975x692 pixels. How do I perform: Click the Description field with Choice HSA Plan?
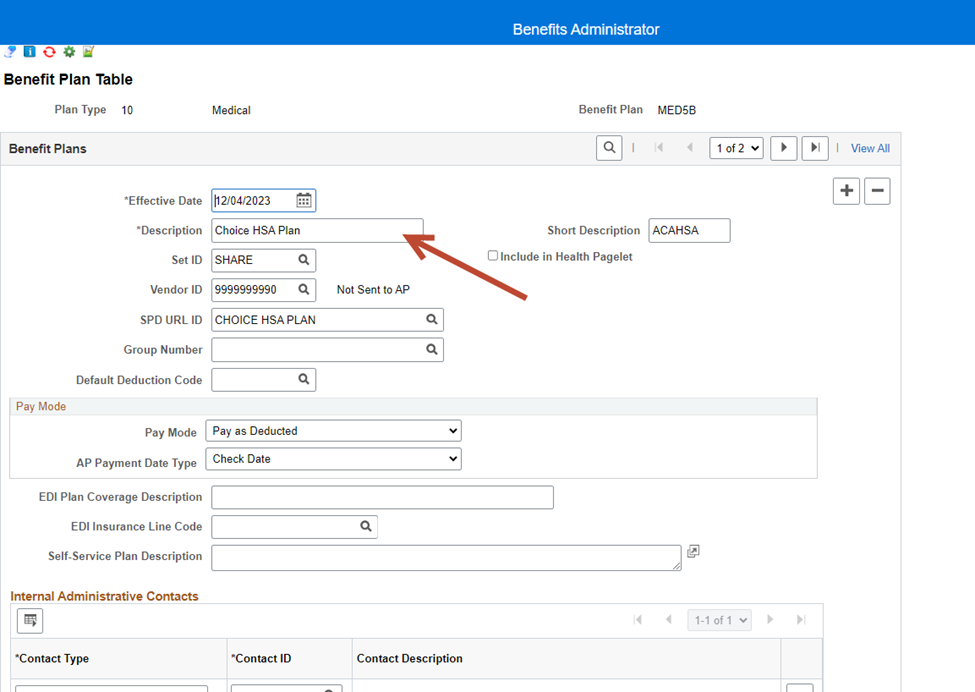click(x=317, y=231)
